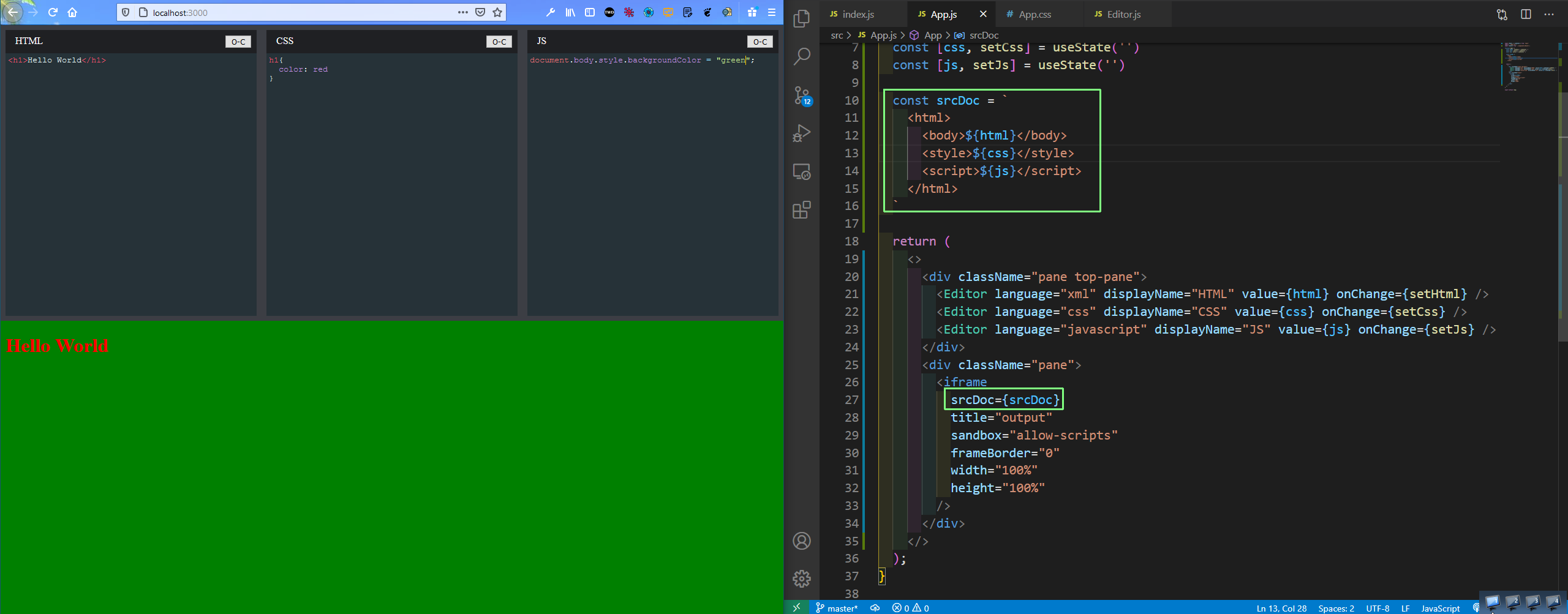
Task: Collapse the CSS editor with O-C button
Action: pos(499,42)
